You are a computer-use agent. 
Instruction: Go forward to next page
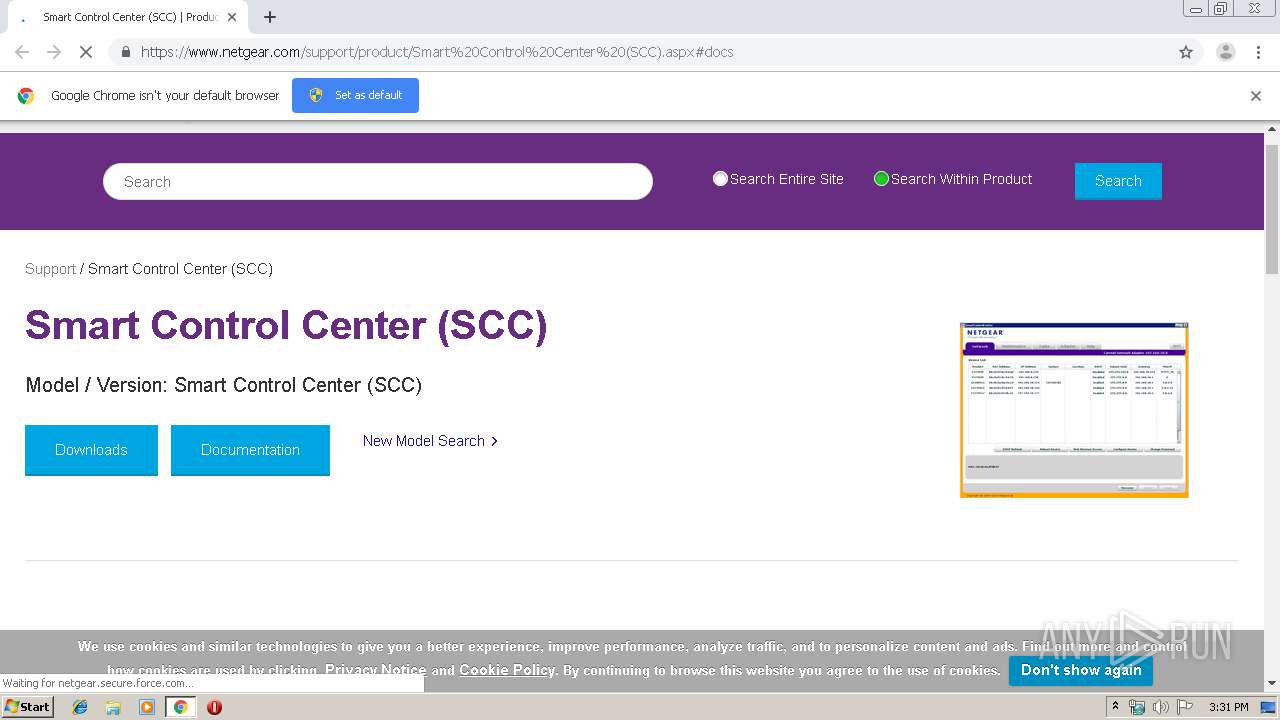point(54,52)
